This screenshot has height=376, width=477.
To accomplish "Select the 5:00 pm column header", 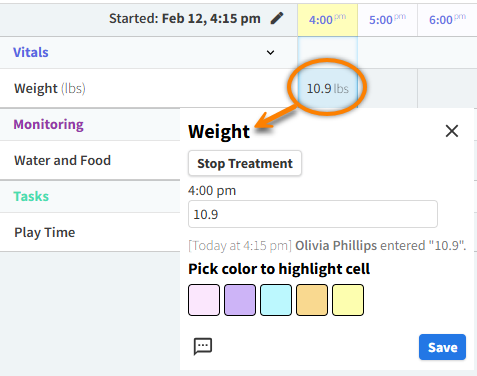I will tap(387, 20).
